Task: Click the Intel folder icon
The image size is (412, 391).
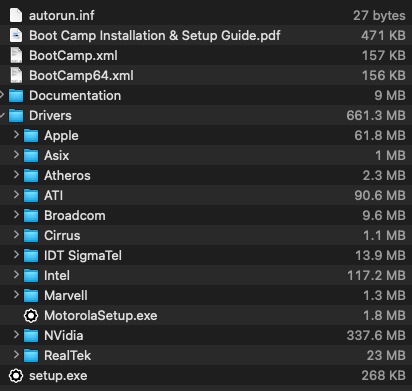Action: (31, 276)
